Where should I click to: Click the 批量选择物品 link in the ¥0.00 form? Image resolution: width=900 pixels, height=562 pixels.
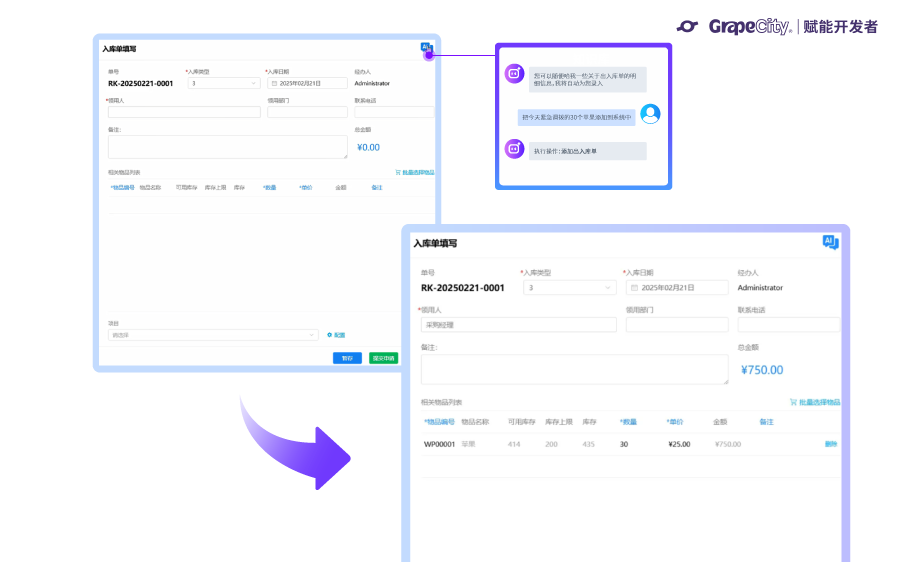coord(418,172)
